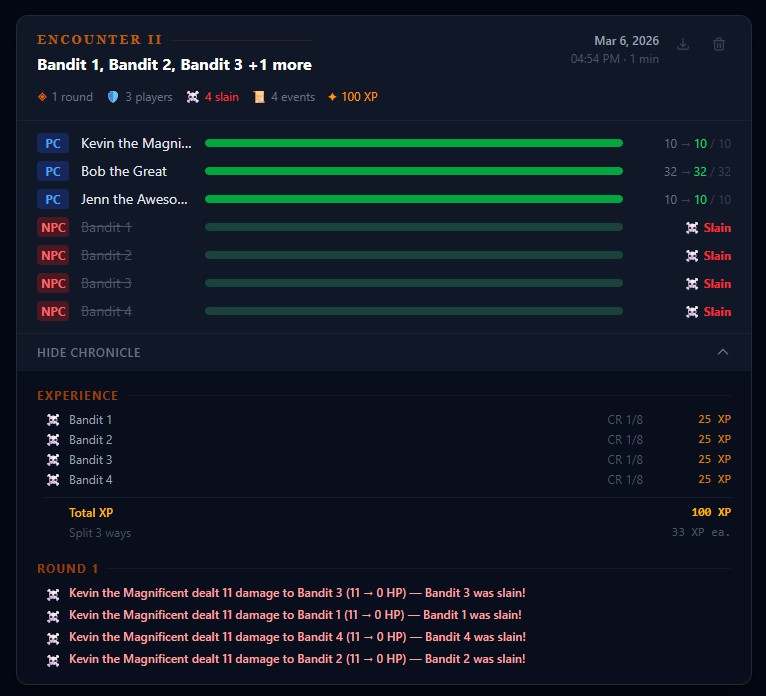
Task: Click the PC badge for Bob the Great
Action: 53,171
